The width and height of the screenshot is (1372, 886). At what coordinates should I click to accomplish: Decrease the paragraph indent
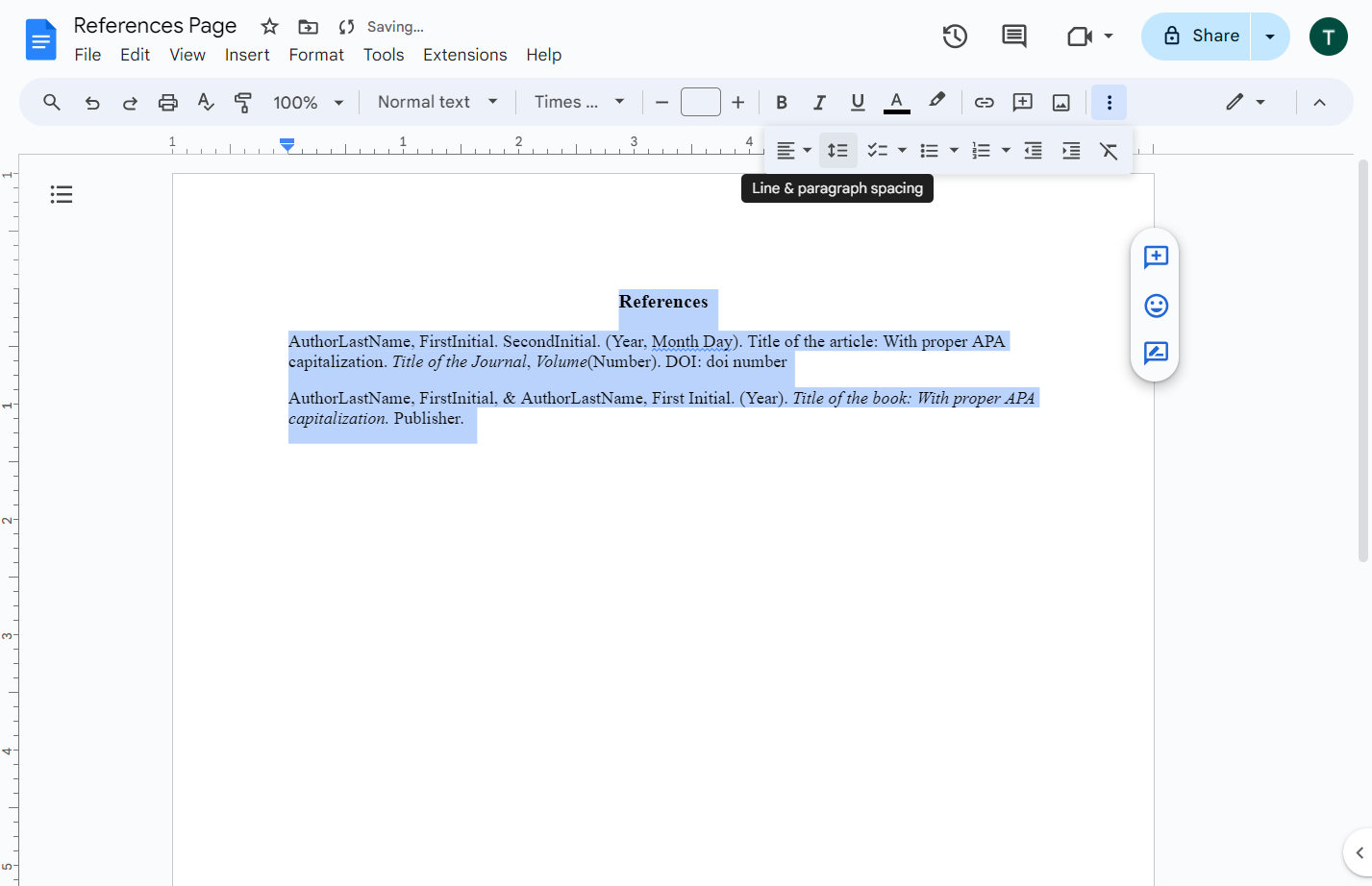tap(1034, 151)
